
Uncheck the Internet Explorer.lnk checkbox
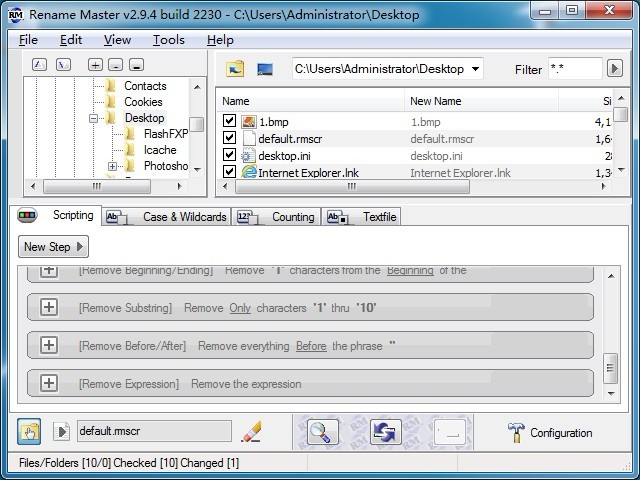[230, 173]
